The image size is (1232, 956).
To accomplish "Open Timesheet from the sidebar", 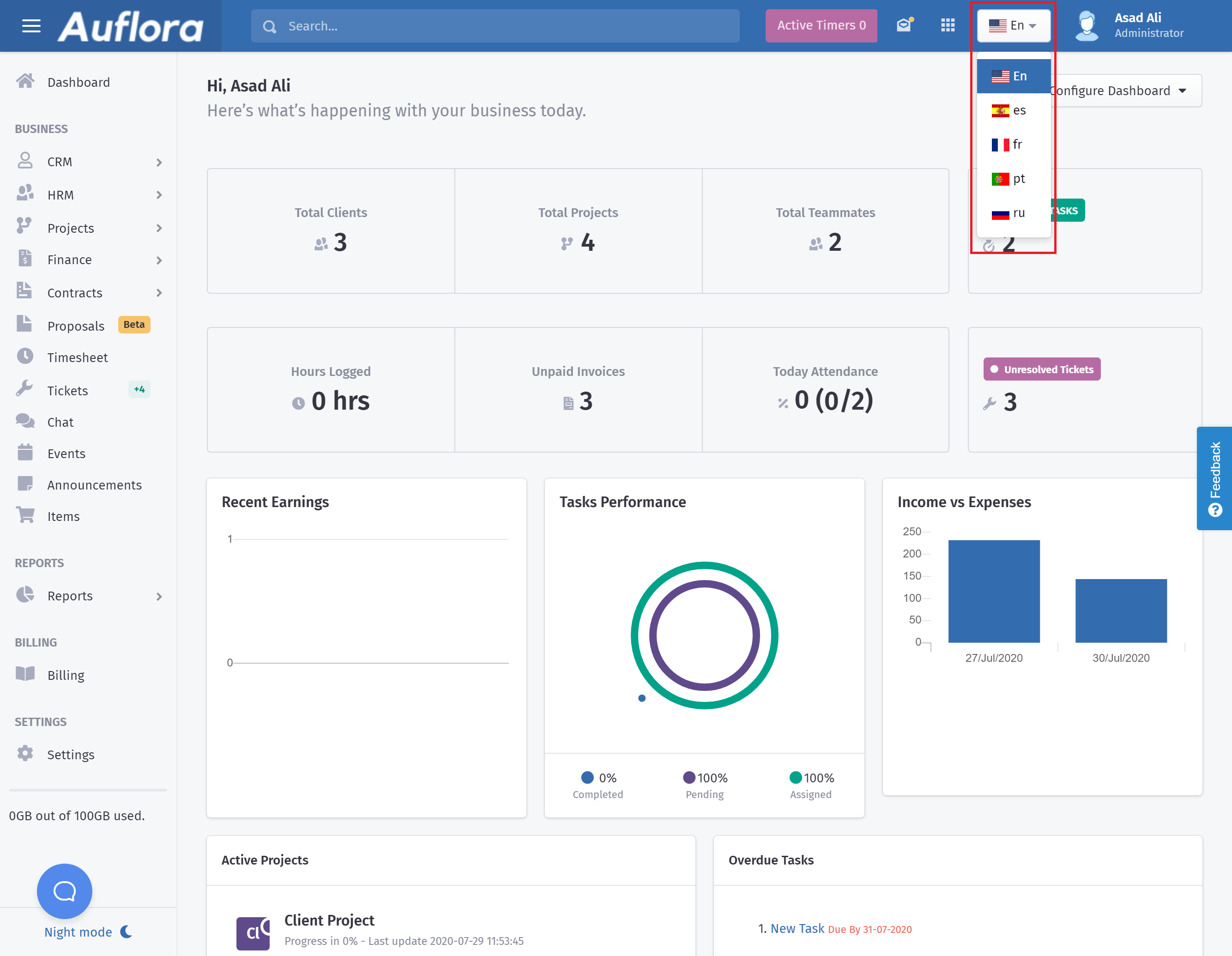I will click(x=77, y=357).
